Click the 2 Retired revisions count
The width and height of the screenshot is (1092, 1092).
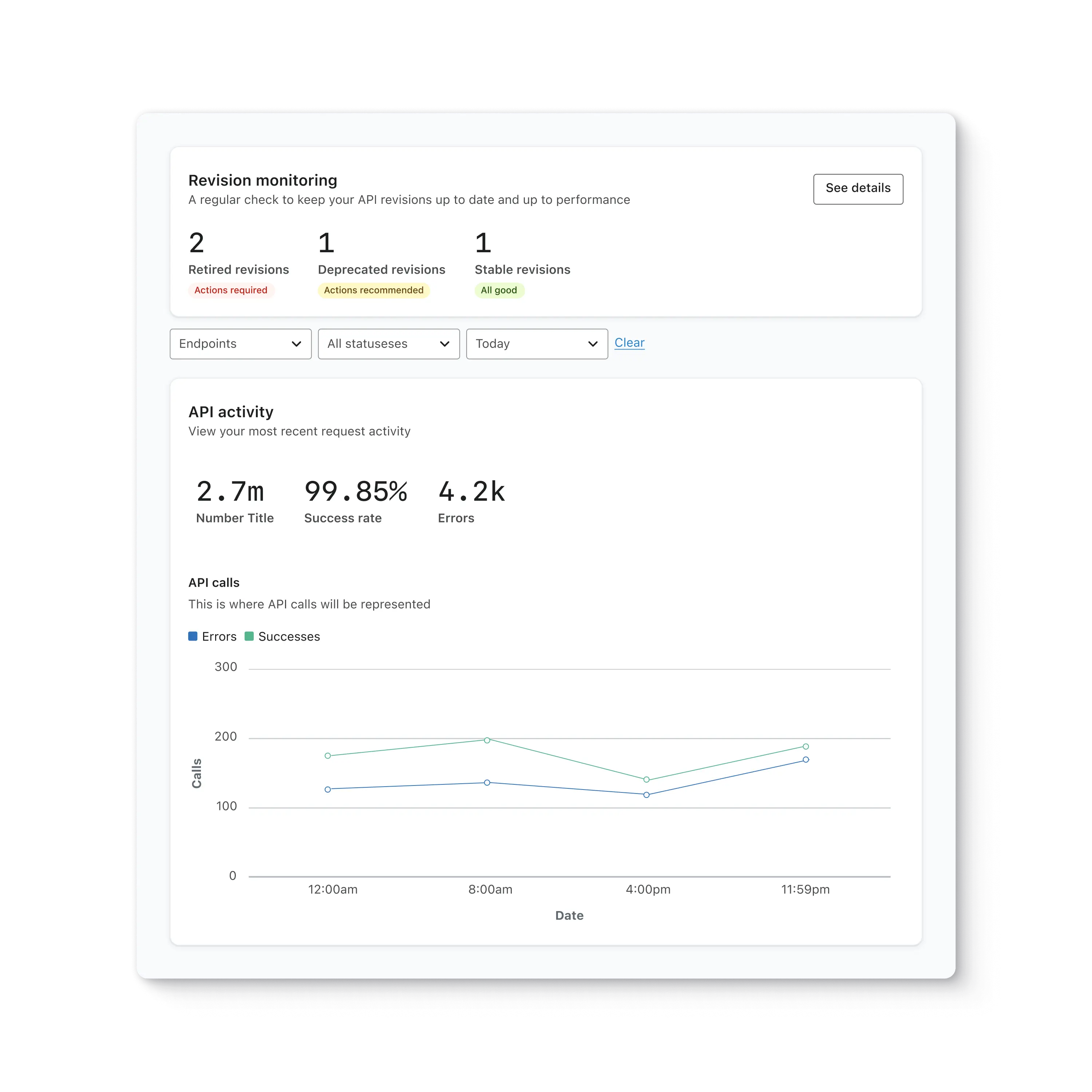pyautogui.click(x=197, y=243)
